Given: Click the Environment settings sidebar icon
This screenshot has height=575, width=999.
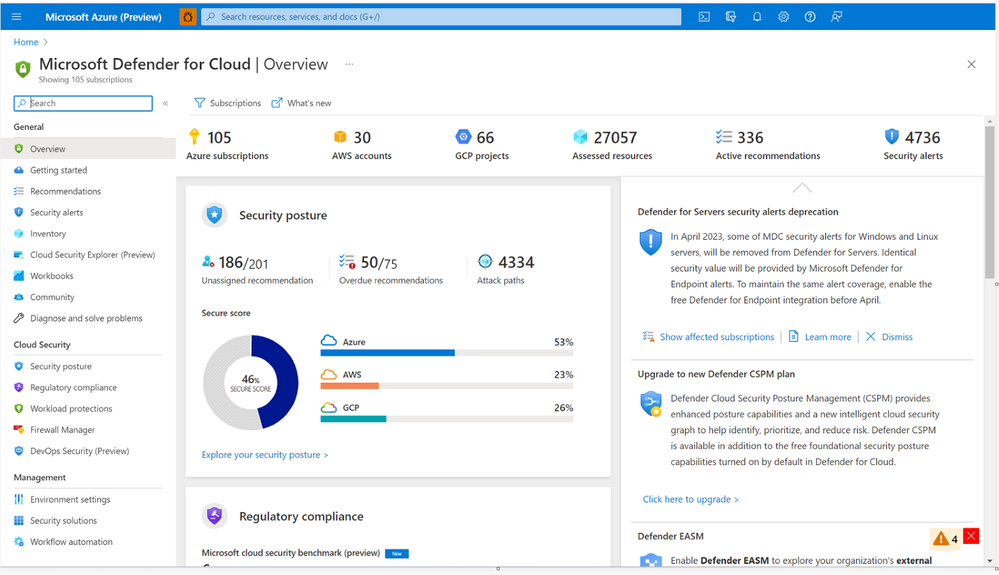Looking at the screenshot, I should coord(18,499).
